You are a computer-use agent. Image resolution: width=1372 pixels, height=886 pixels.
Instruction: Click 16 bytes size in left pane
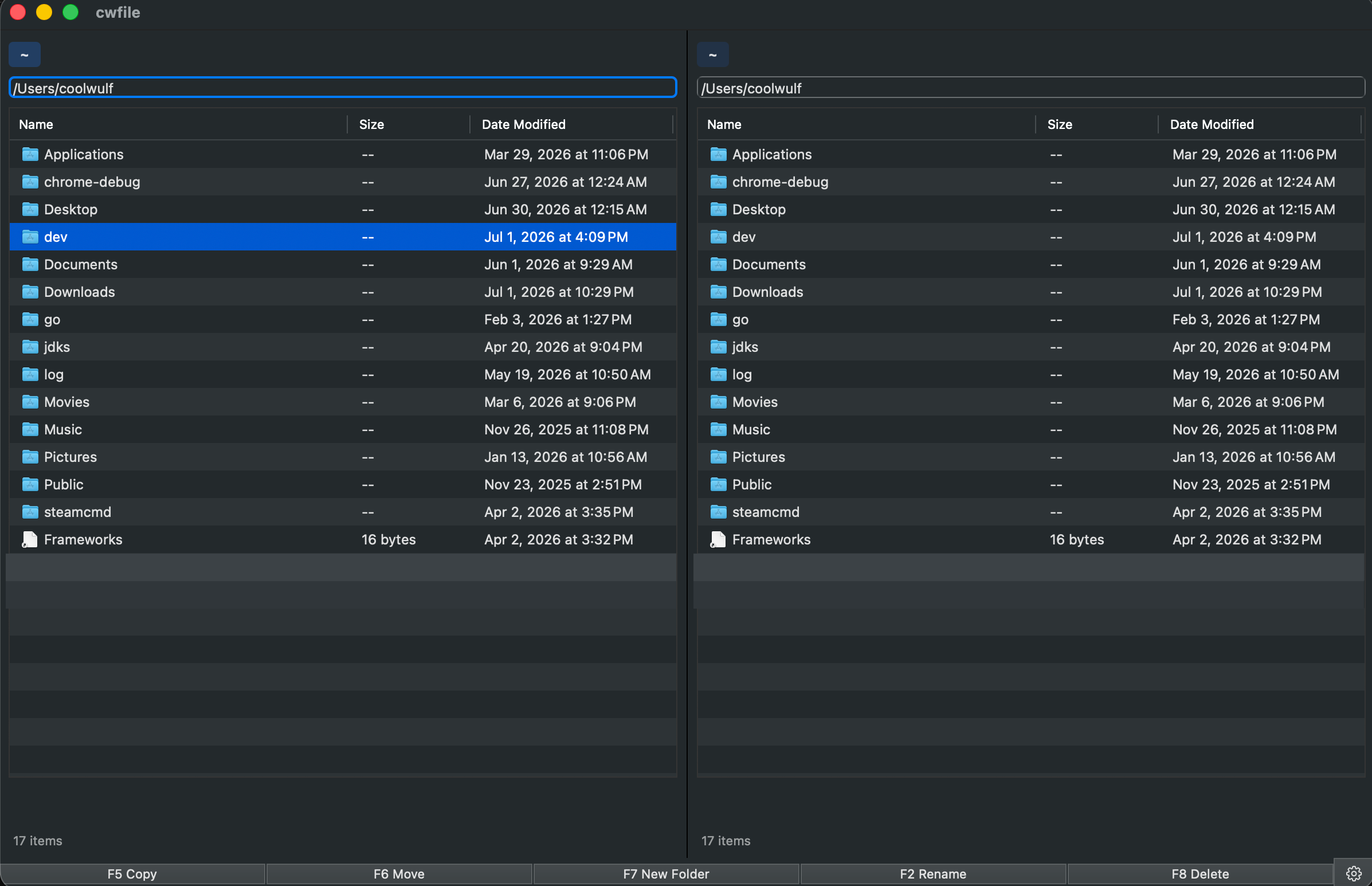coord(389,540)
